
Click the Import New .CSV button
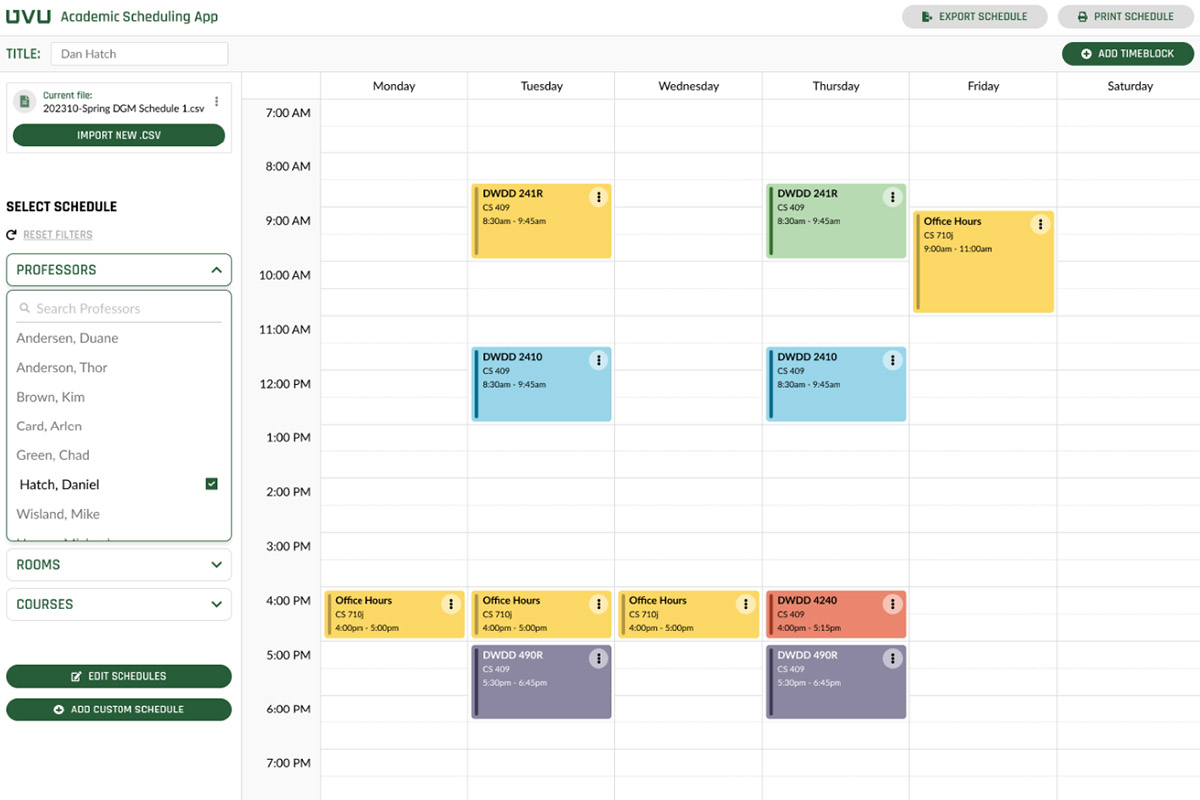[119, 135]
